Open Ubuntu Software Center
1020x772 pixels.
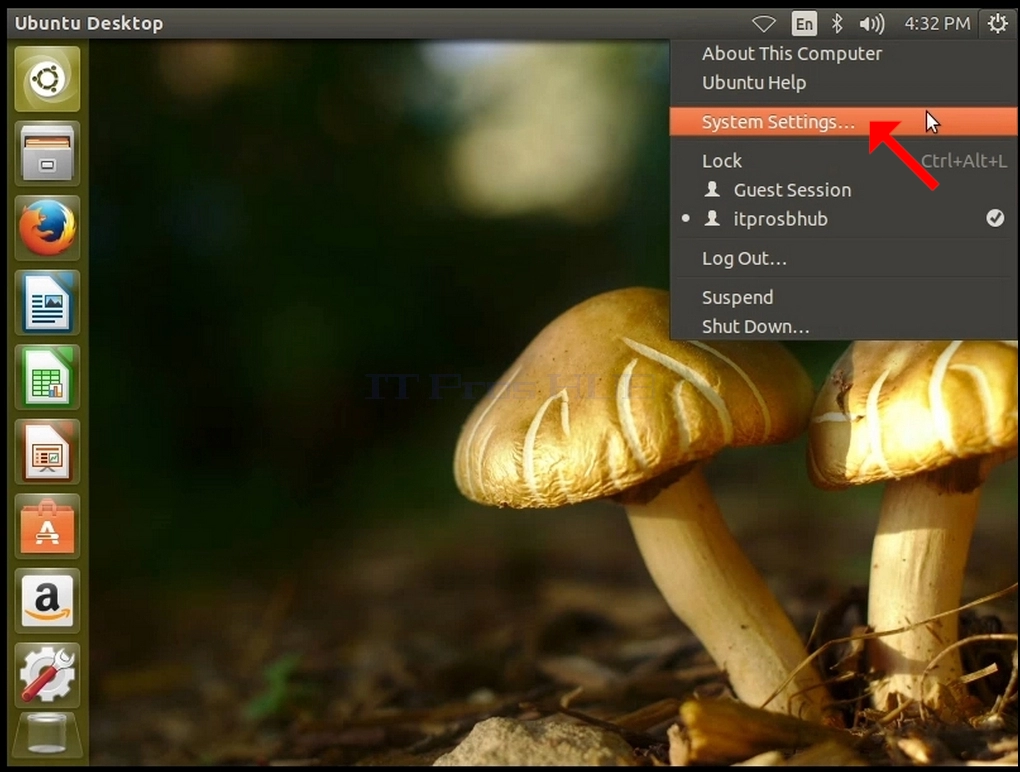[x=47, y=527]
